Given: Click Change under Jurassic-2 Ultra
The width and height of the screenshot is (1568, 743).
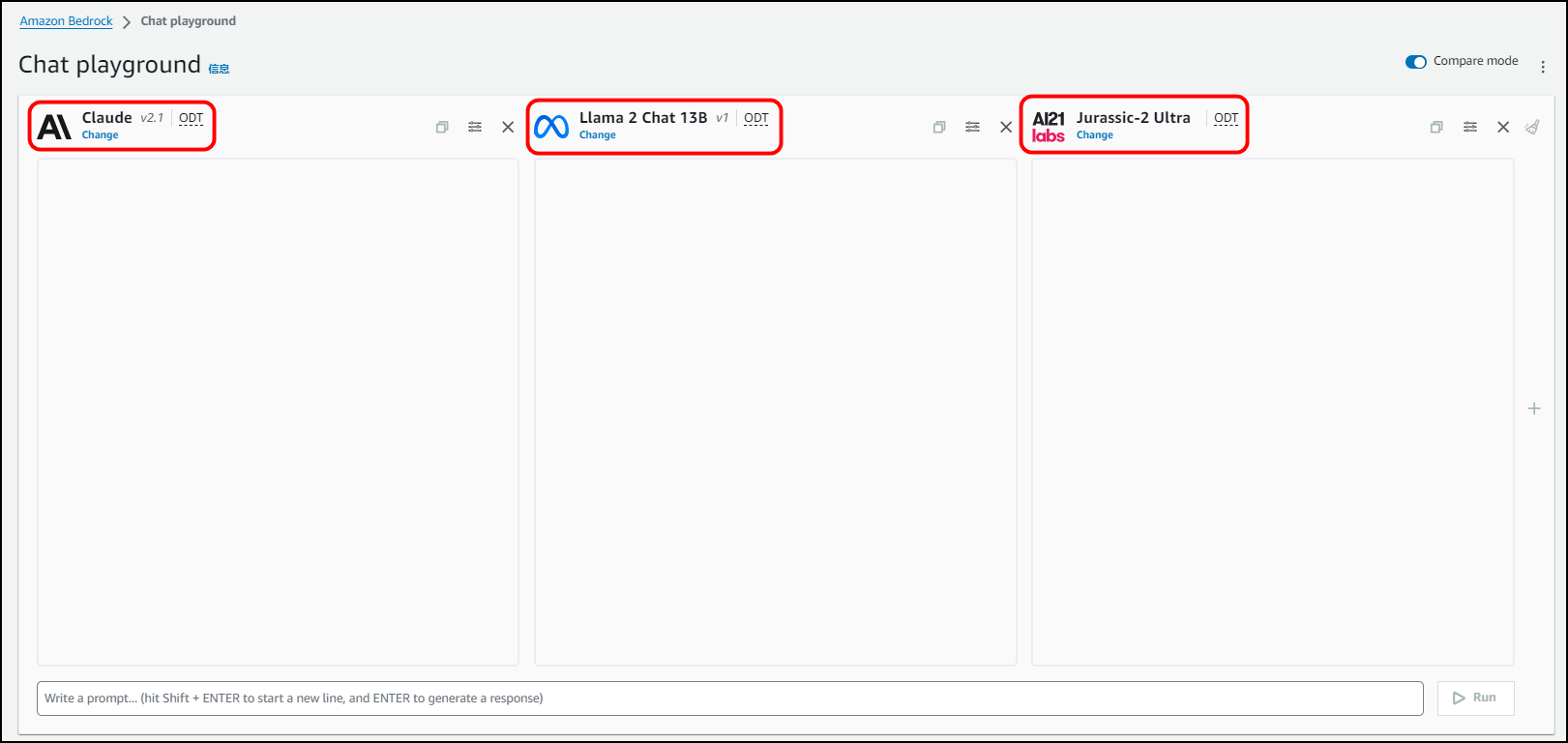Looking at the screenshot, I should [1095, 135].
